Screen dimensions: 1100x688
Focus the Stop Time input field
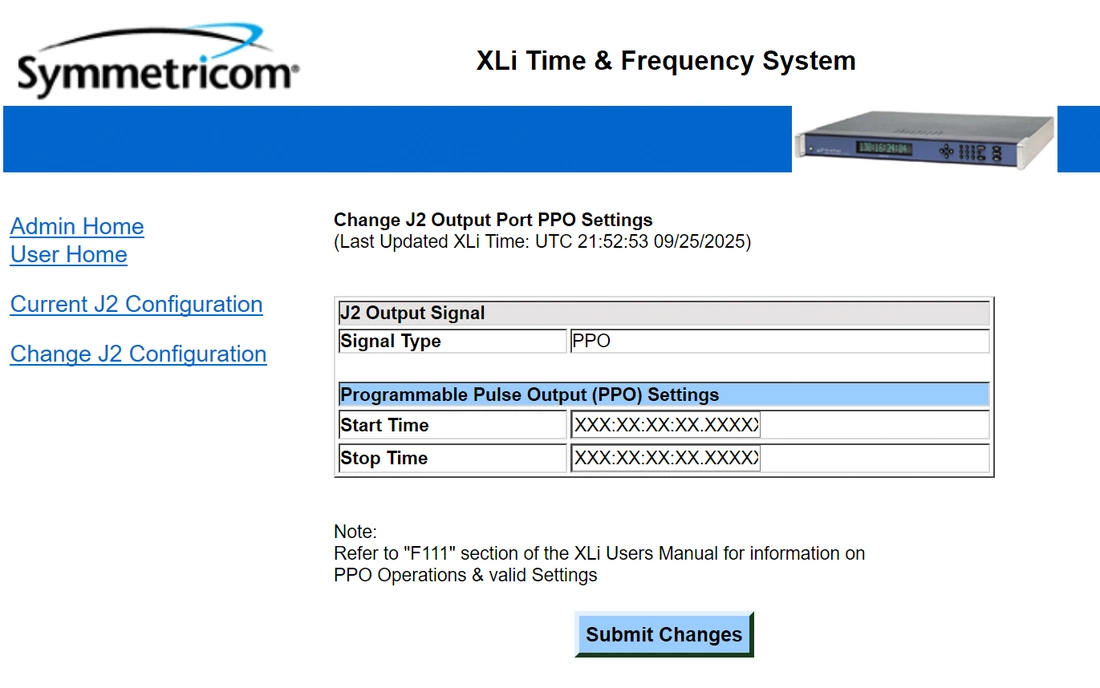665,458
